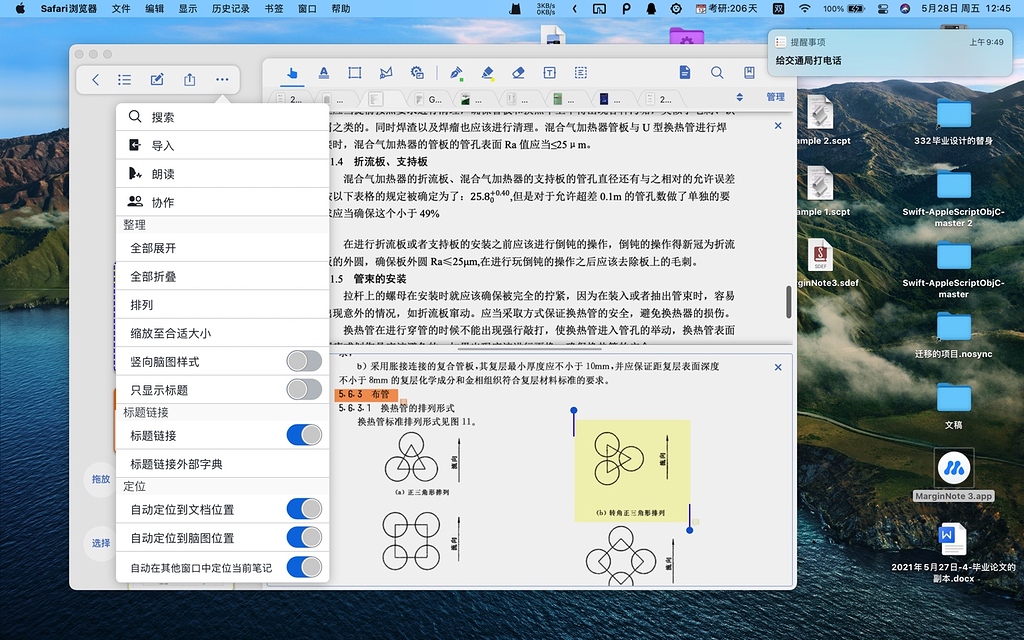Screen dimensions: 1024x640
Task: Open the ••• more options menu
Action: click(221, 79)
